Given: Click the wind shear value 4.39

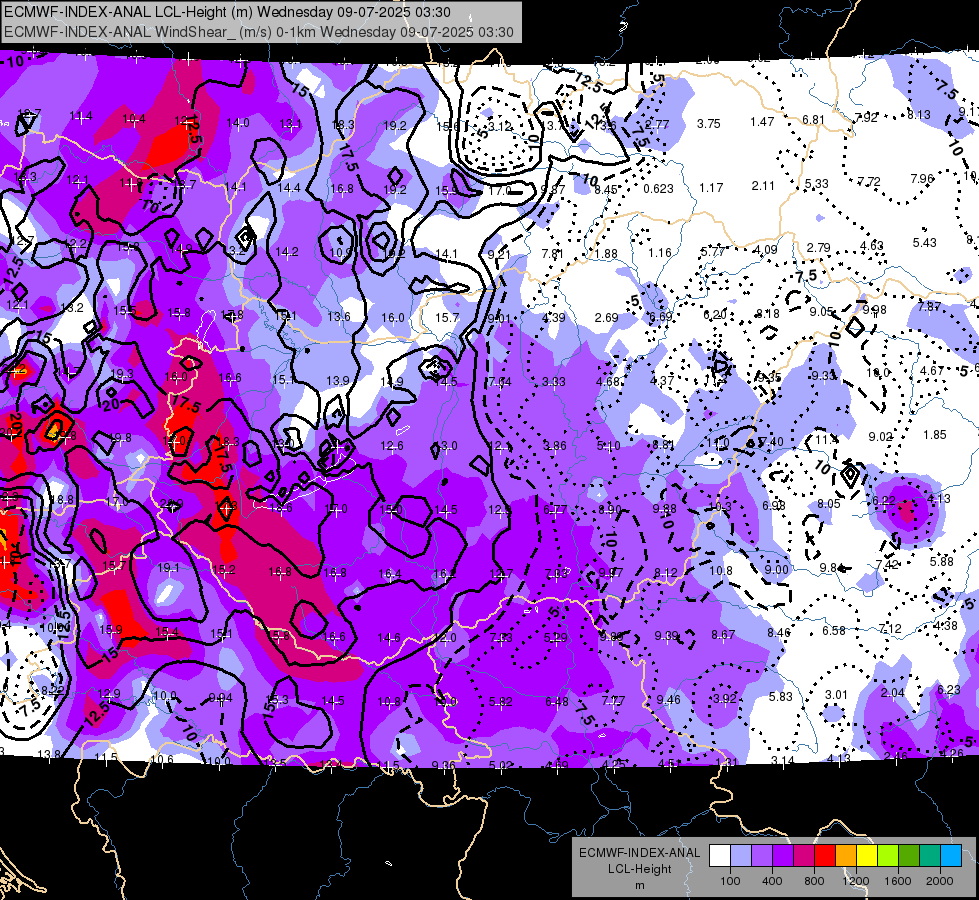Looking at the screenshot, I should coord(553,318).
